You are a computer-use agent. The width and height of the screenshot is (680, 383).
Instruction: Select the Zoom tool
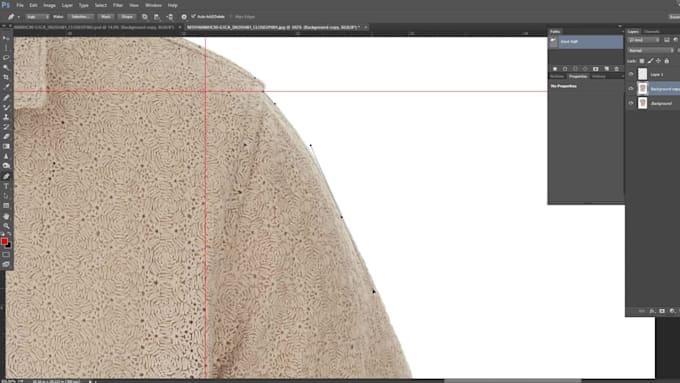pos(6,226)
